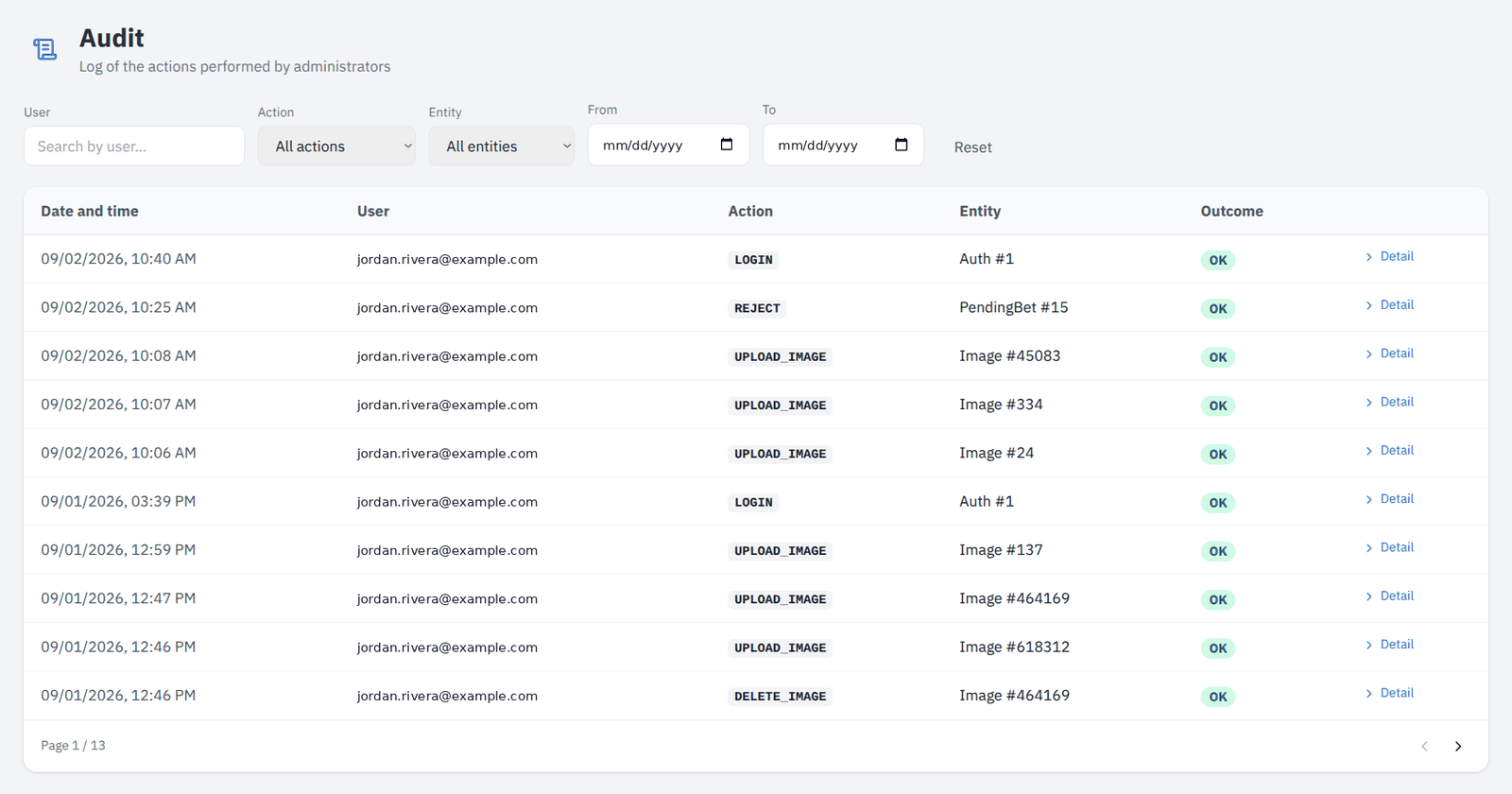This screenshot has height=794, width=1512.
Task: Click the date 09/02/2026, 10:25 AM
Action: coord(118,307)
